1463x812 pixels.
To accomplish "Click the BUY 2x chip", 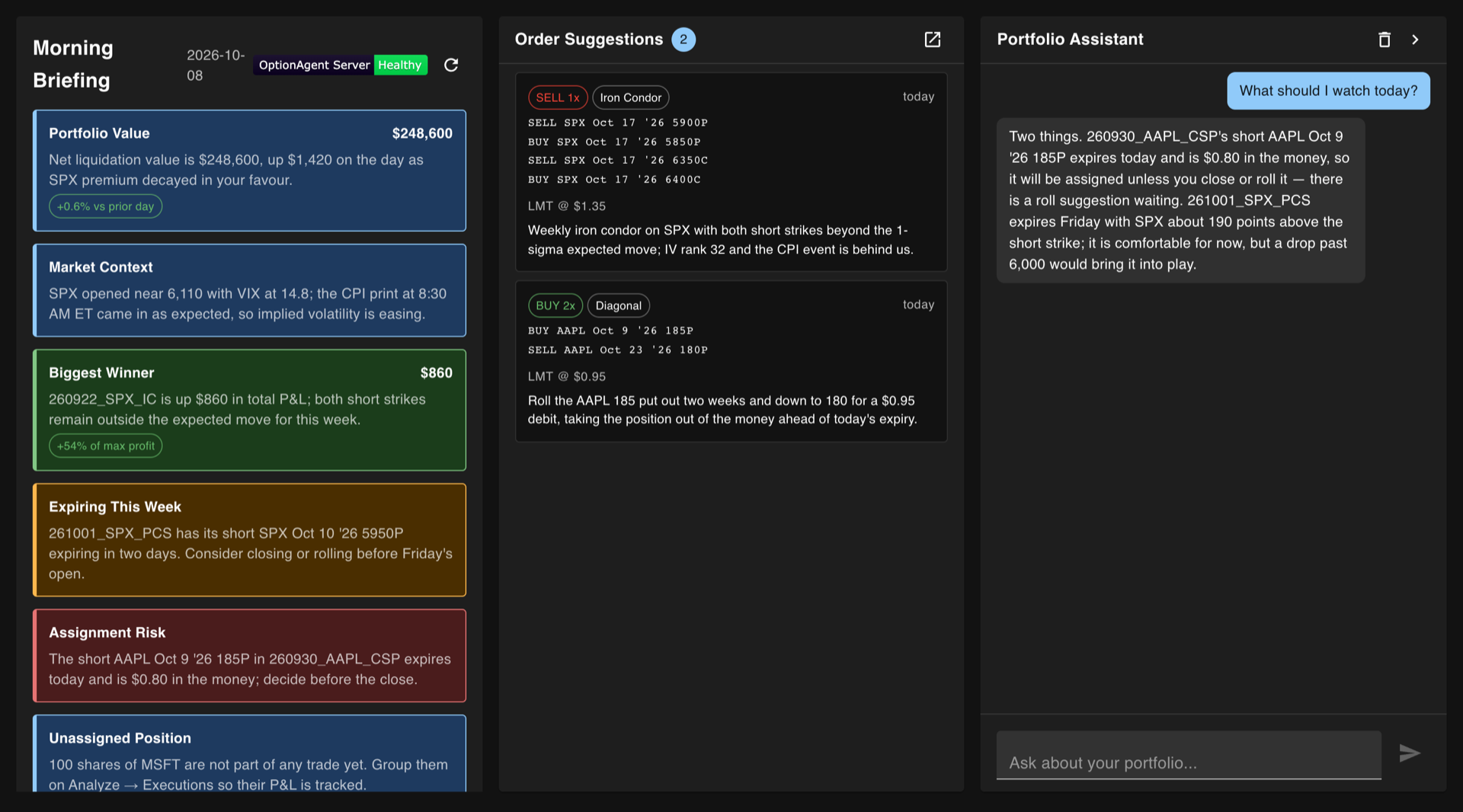I will point(555,305).
